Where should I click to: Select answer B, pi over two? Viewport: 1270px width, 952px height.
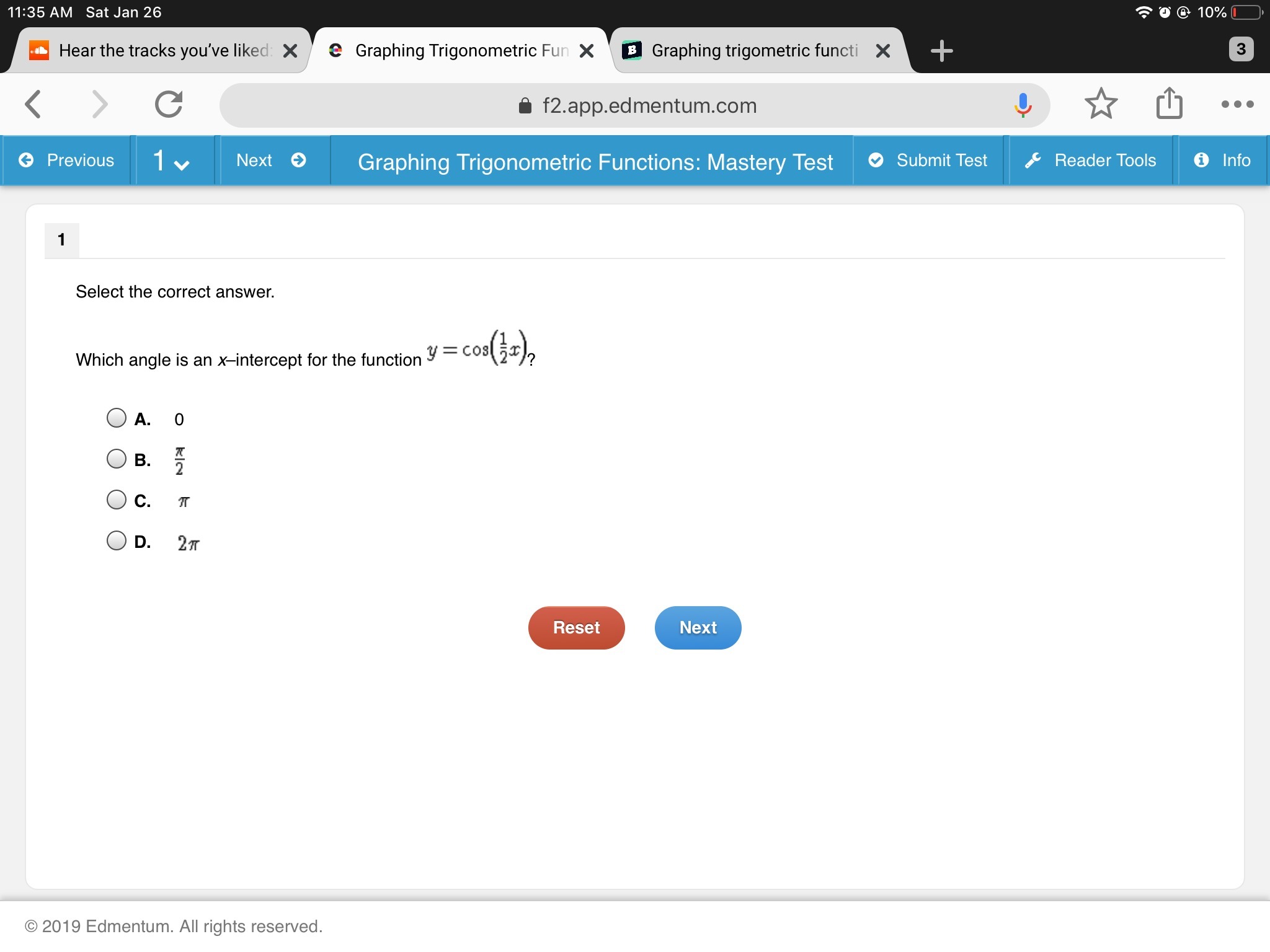click(117, 459)
